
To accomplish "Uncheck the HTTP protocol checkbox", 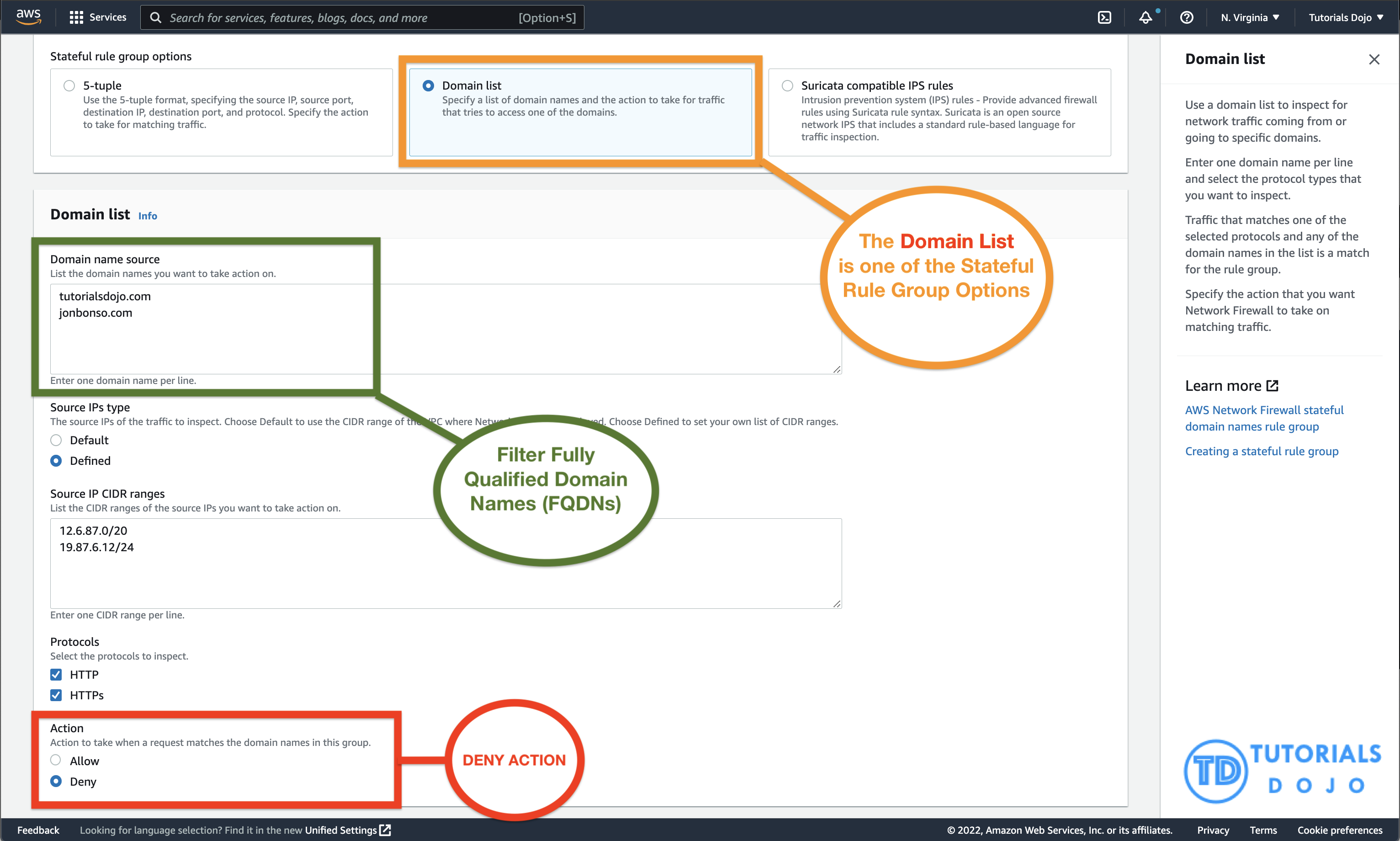I will [x=55, y=674].
